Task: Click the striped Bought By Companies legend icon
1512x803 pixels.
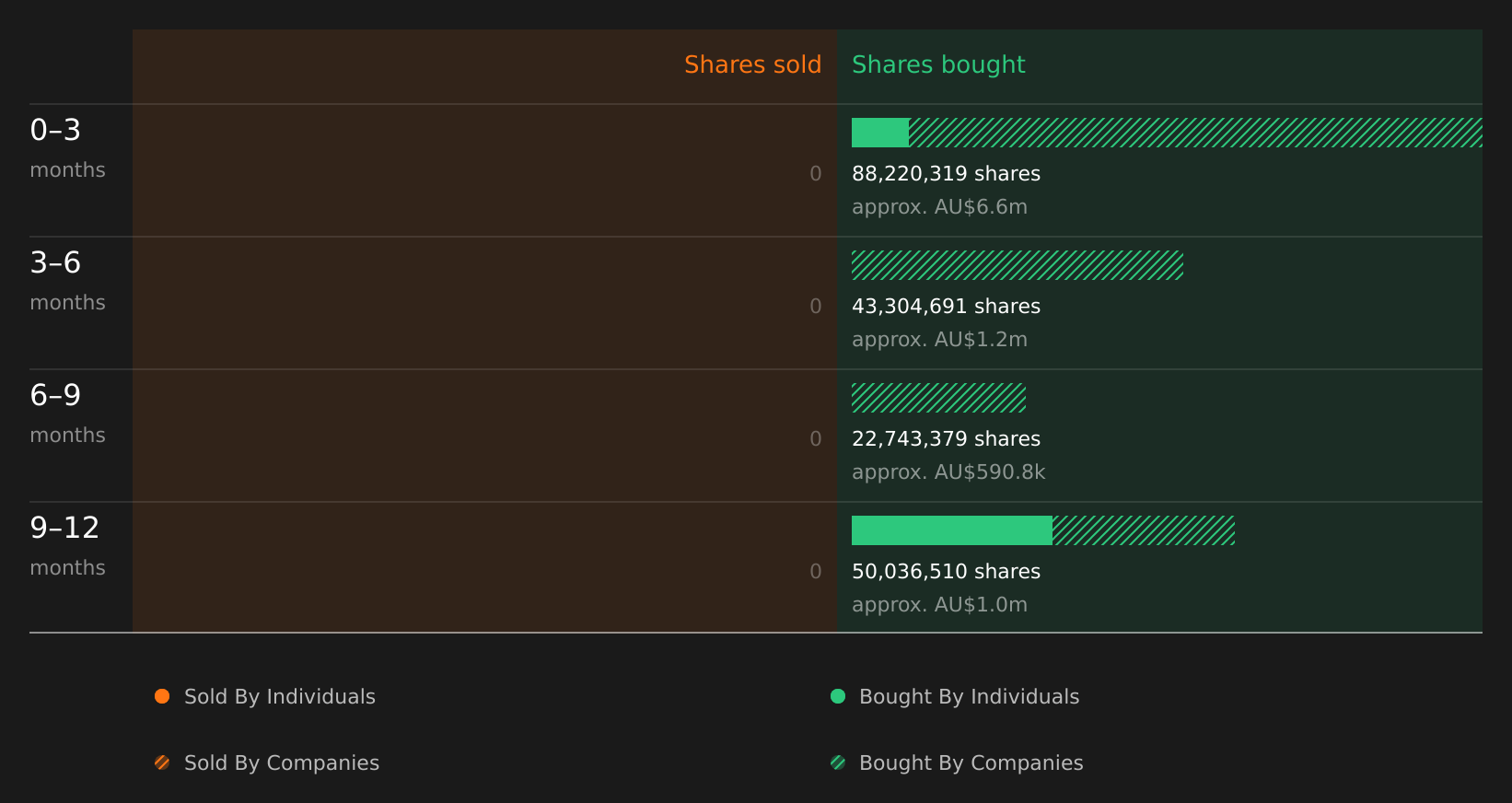Action: 838,762
